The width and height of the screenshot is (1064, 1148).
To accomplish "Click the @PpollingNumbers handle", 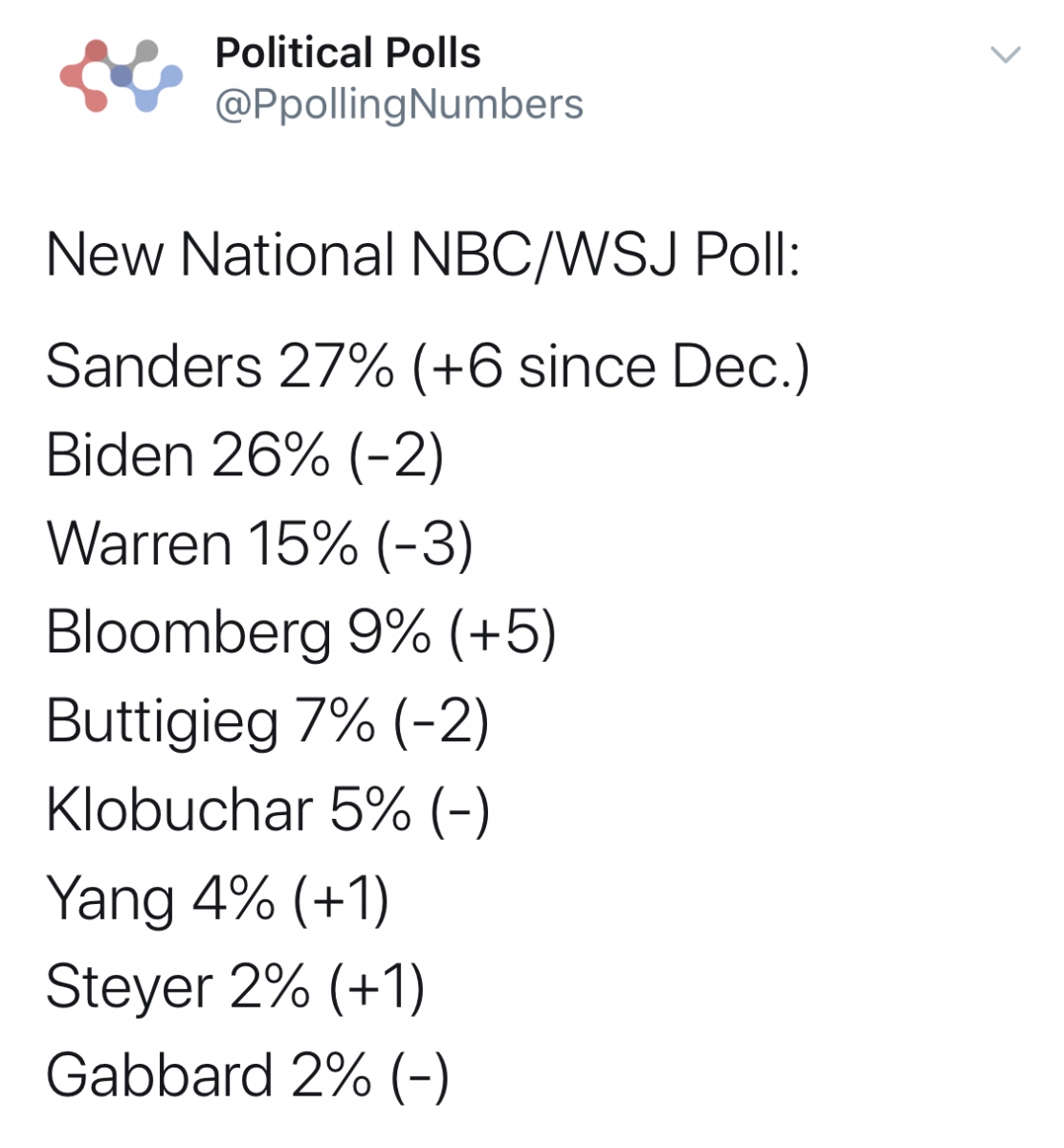I will (399, 105).
